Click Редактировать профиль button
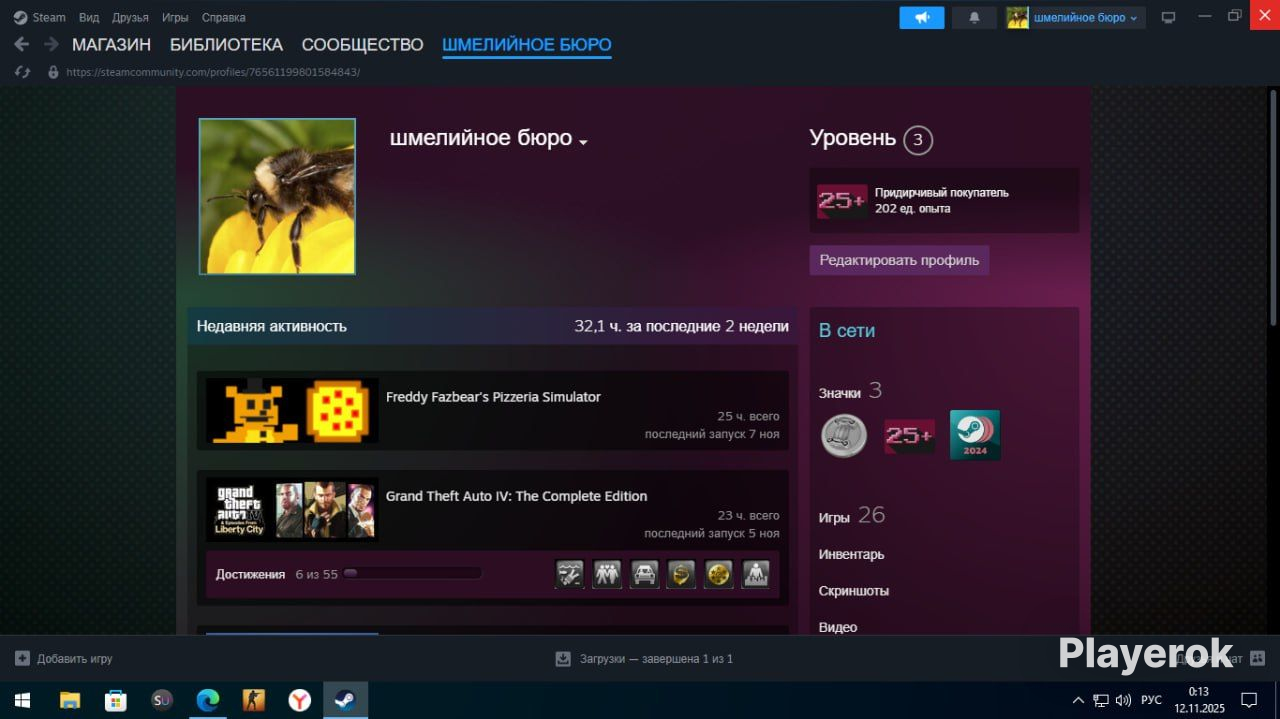Image resolution: width=1280 pixels, height=719 pixels. pyautogui.click(x=899, y=260)
